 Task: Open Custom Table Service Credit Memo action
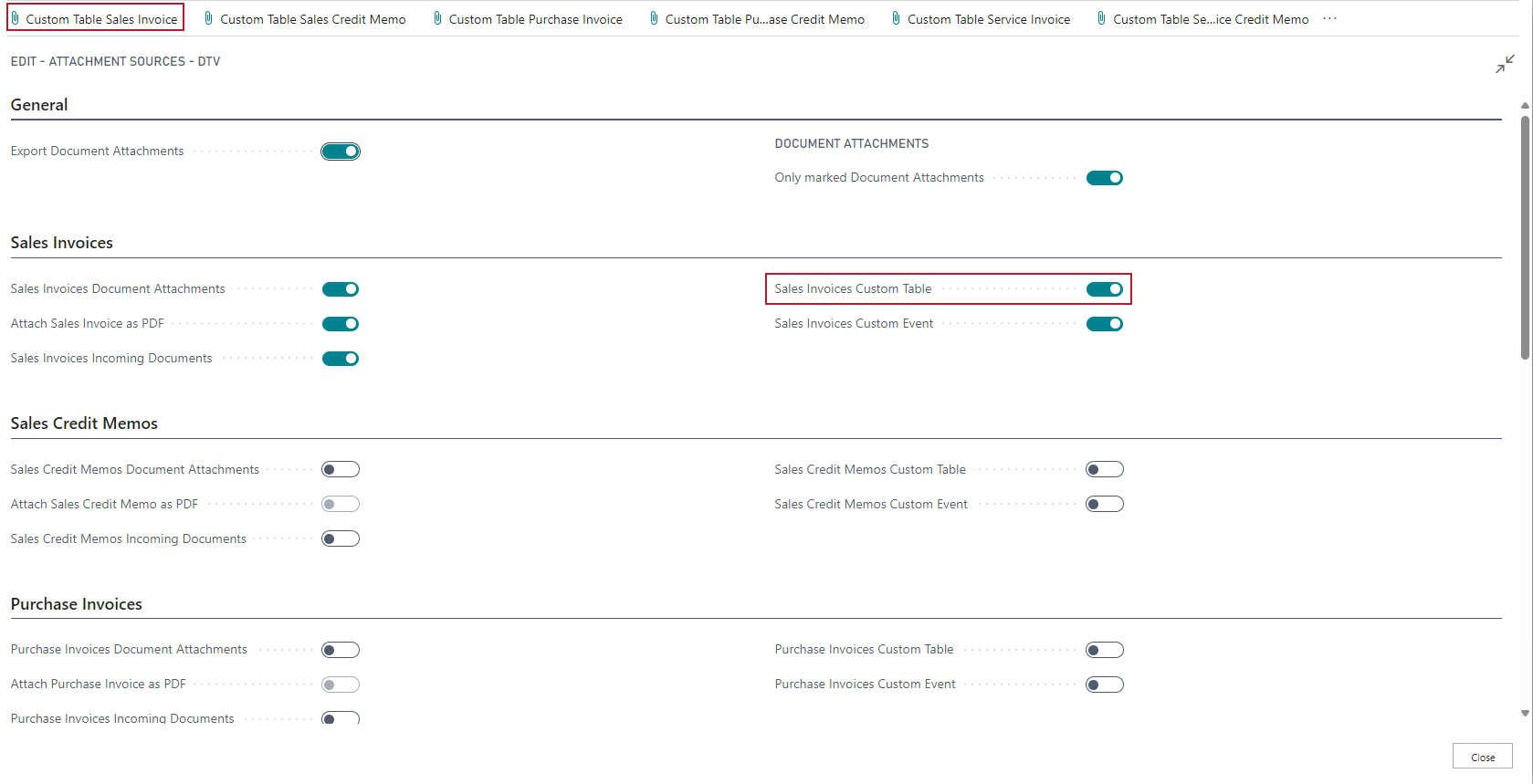[x=1210, y=19]
